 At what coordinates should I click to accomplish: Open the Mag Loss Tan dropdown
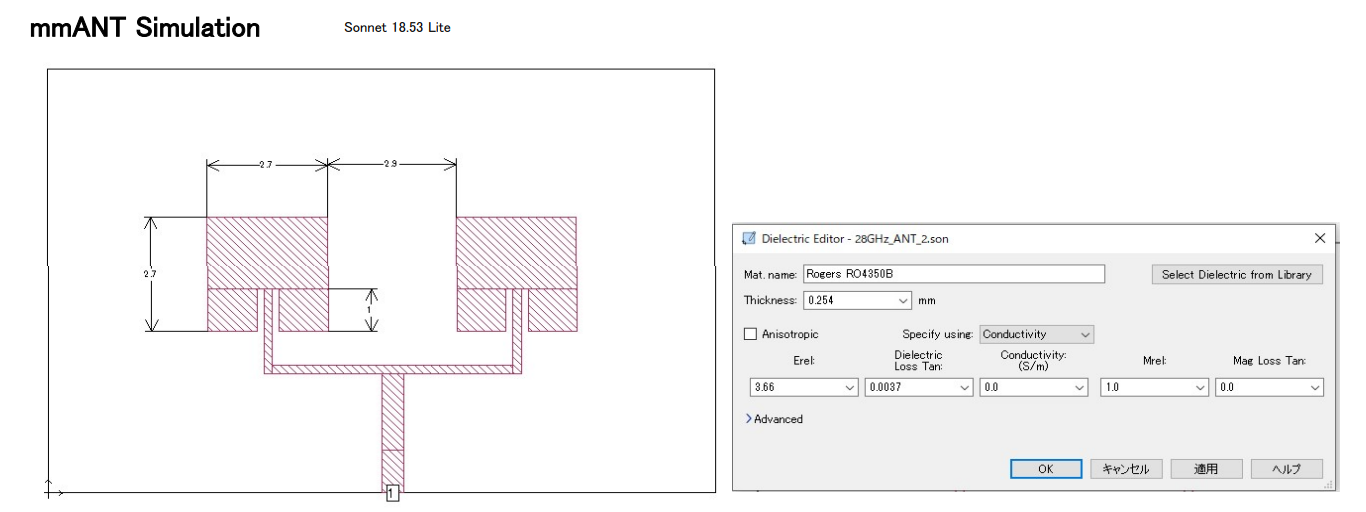point(1313,387)
